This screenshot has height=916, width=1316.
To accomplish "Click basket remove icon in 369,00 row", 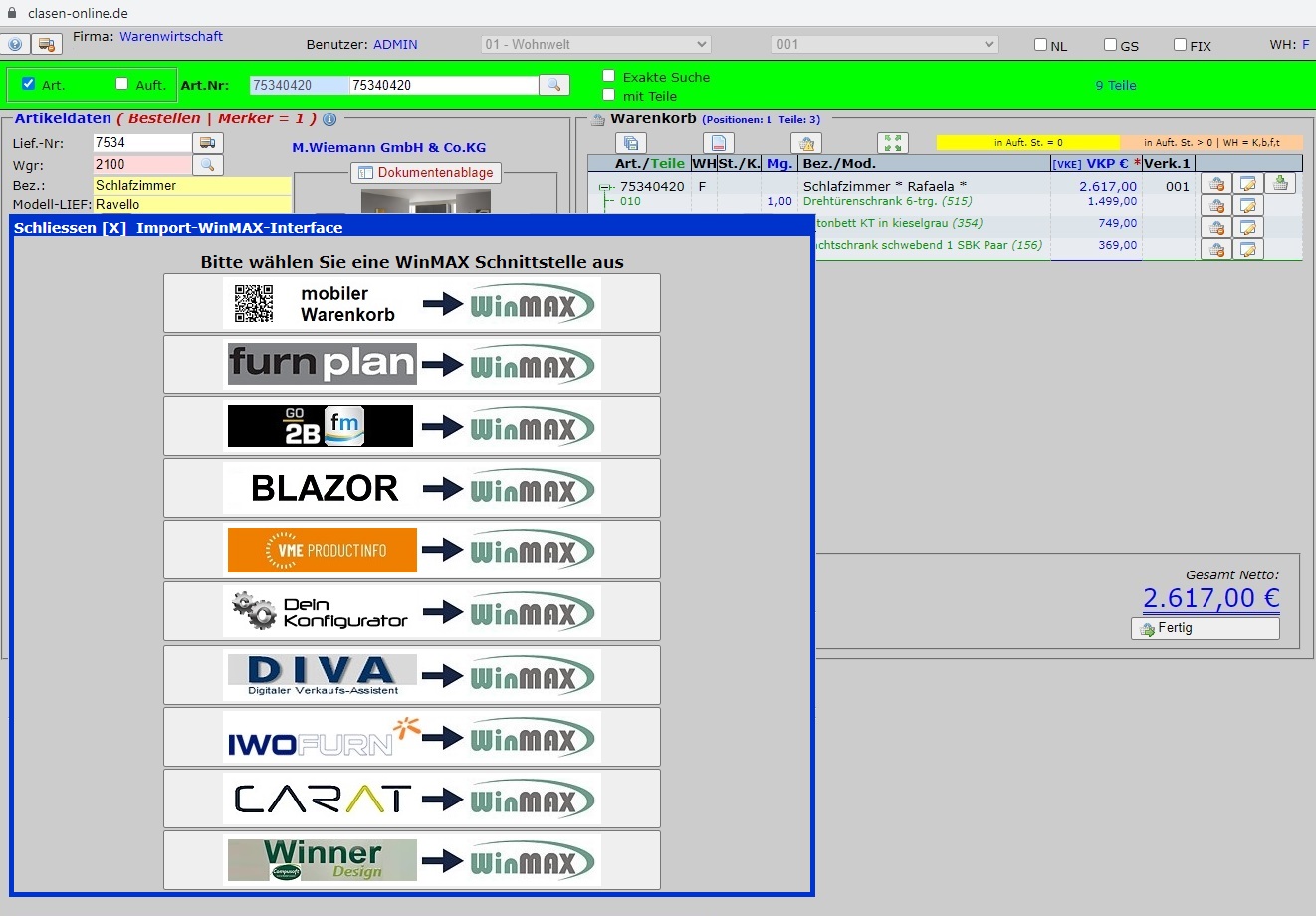I will pos(1216,249).
